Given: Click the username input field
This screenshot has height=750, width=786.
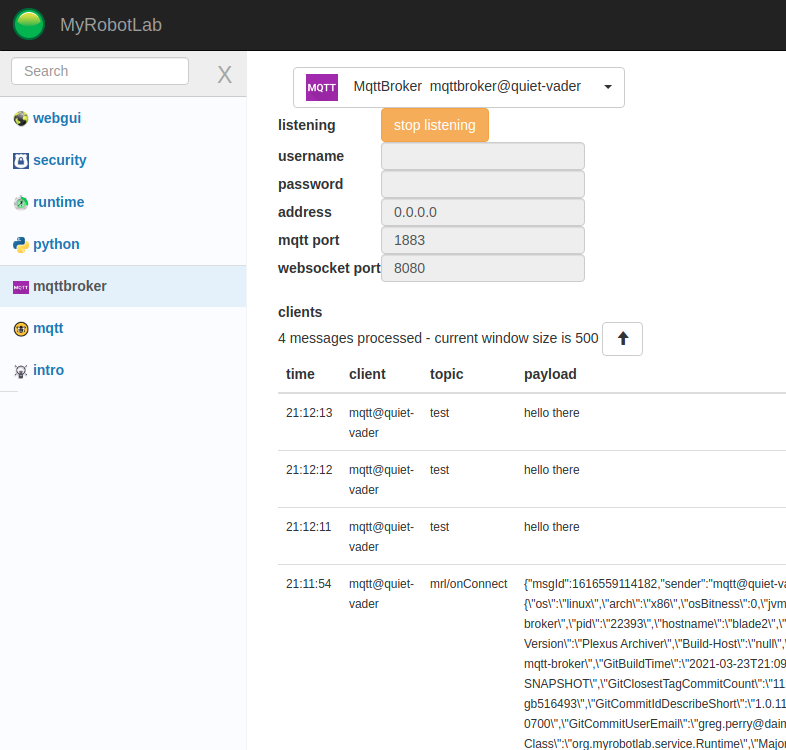Looking at the screenshot, I should [483, 156].
